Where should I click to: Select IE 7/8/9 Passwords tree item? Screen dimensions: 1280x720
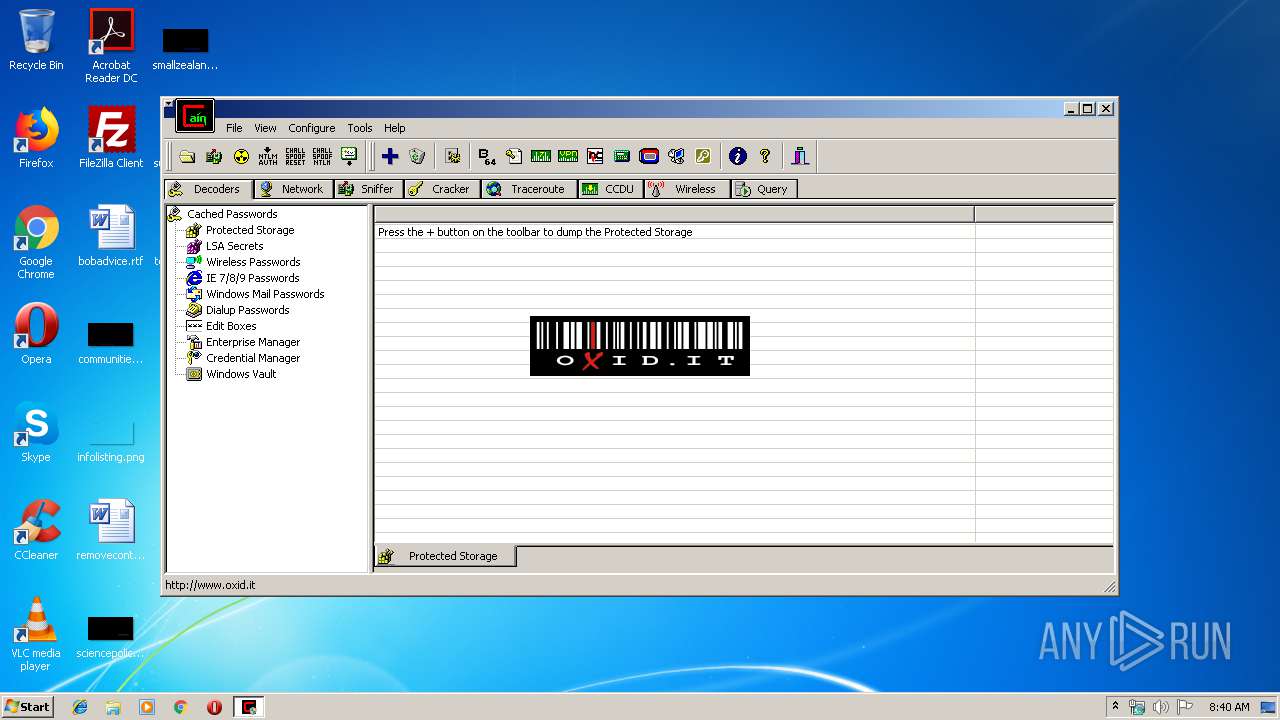click(x=252, y=278)
